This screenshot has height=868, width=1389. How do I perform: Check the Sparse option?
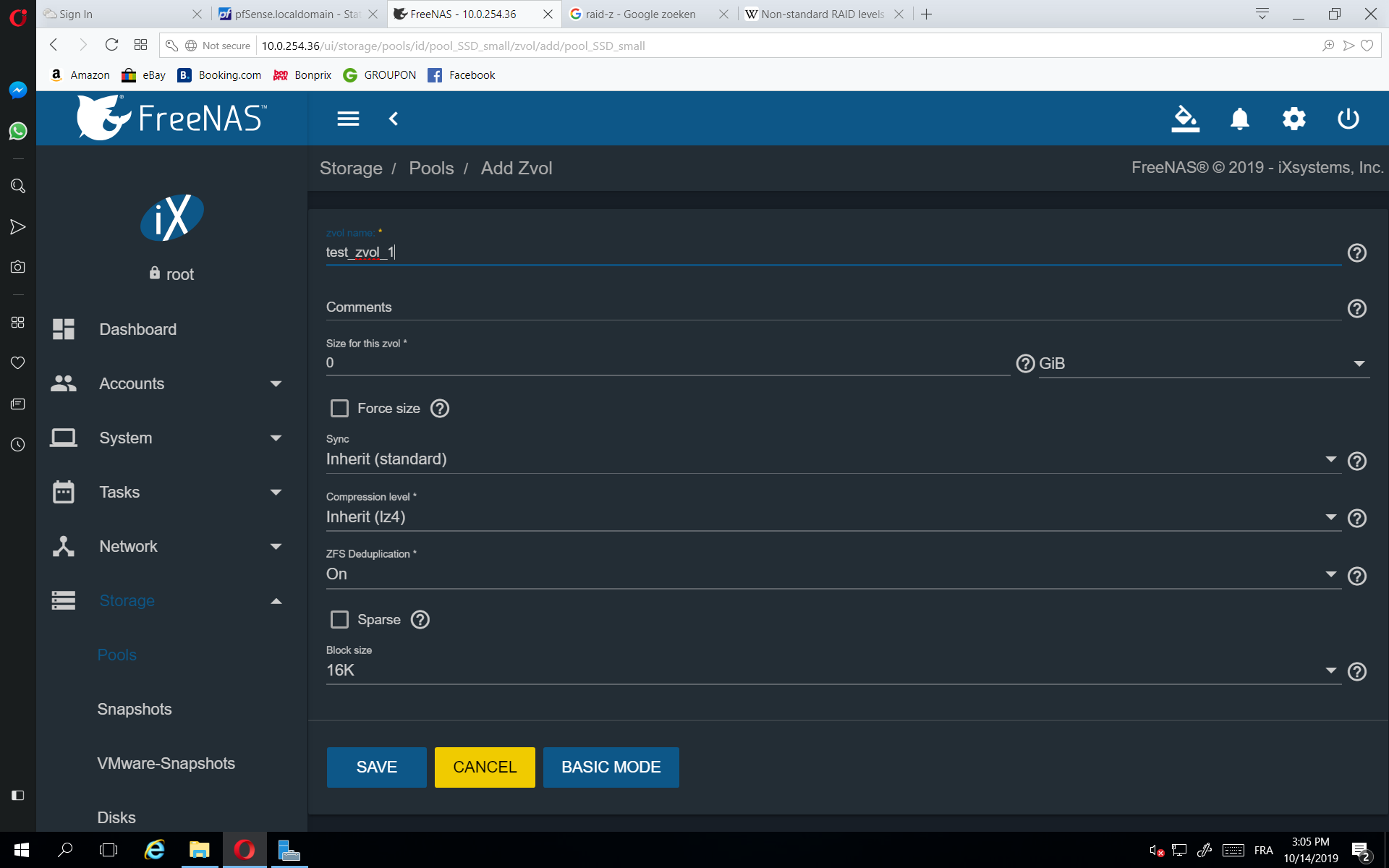(x=339, y=619)
